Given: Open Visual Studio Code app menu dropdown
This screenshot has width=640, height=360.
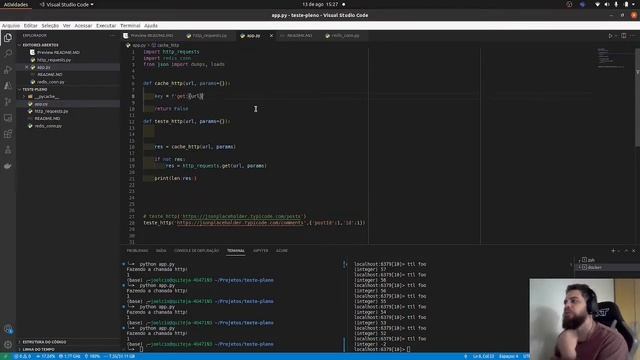Looking at the screenshot, I should point(67,4).
